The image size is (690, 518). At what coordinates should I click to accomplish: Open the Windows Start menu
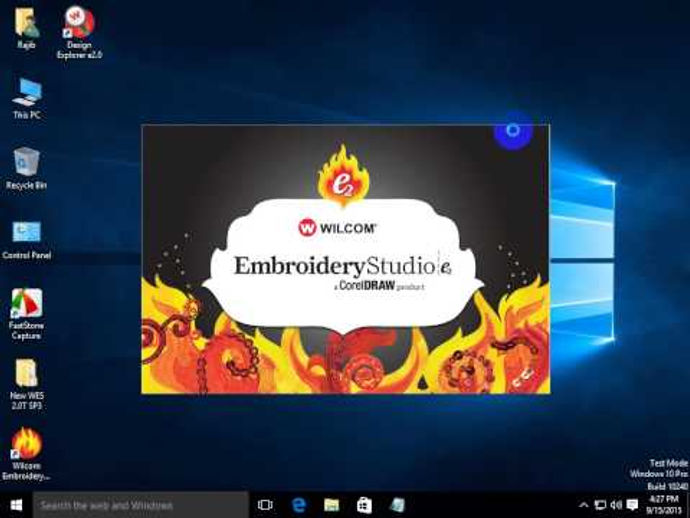[x=16, y=505]
